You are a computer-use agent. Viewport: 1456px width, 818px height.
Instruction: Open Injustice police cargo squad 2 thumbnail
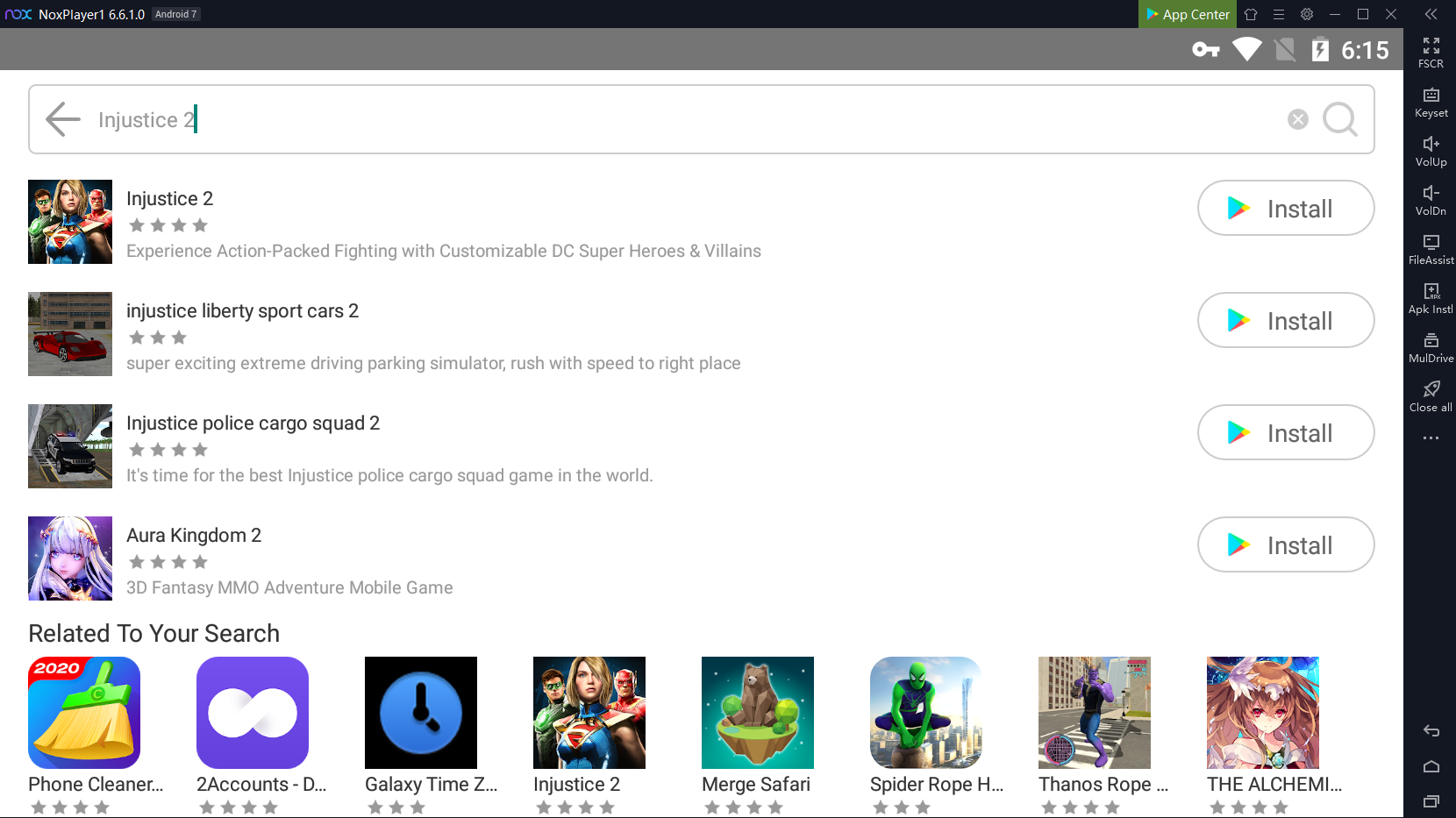coord(70,446)
